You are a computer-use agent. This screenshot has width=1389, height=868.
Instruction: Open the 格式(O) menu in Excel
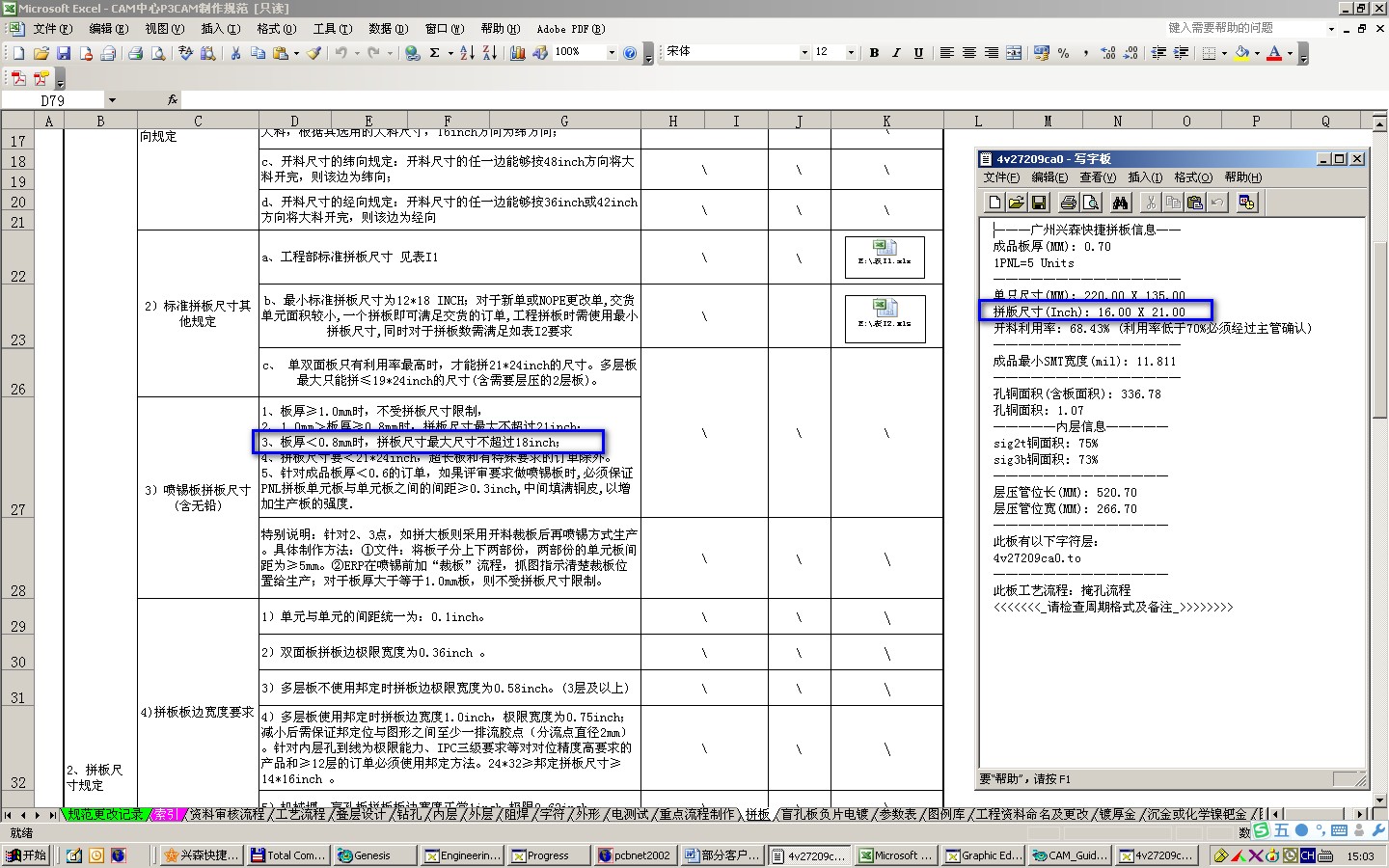pyautogui.click(x=276, y=29)
